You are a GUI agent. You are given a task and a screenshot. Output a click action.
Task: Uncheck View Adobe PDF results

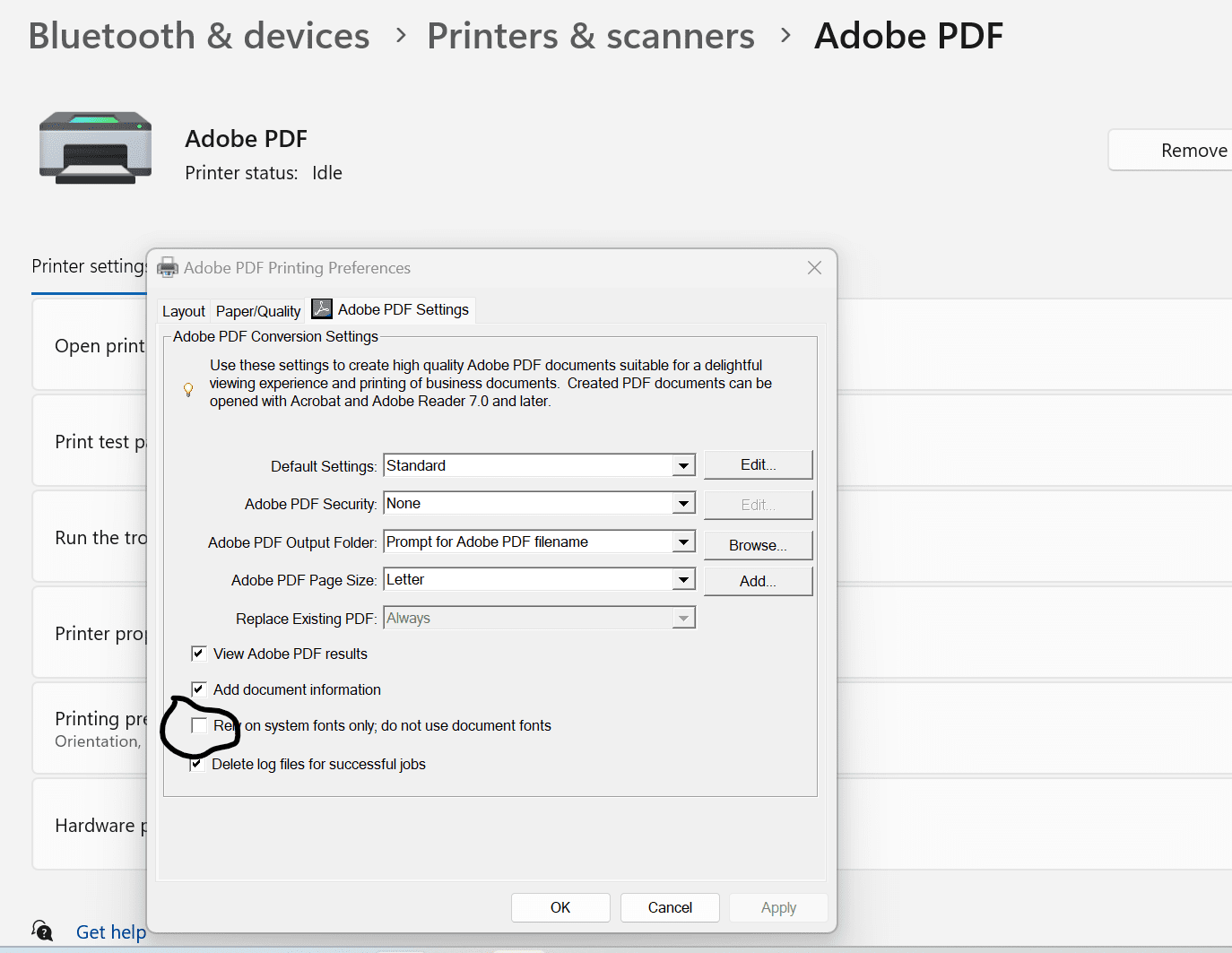coord(199,654)
